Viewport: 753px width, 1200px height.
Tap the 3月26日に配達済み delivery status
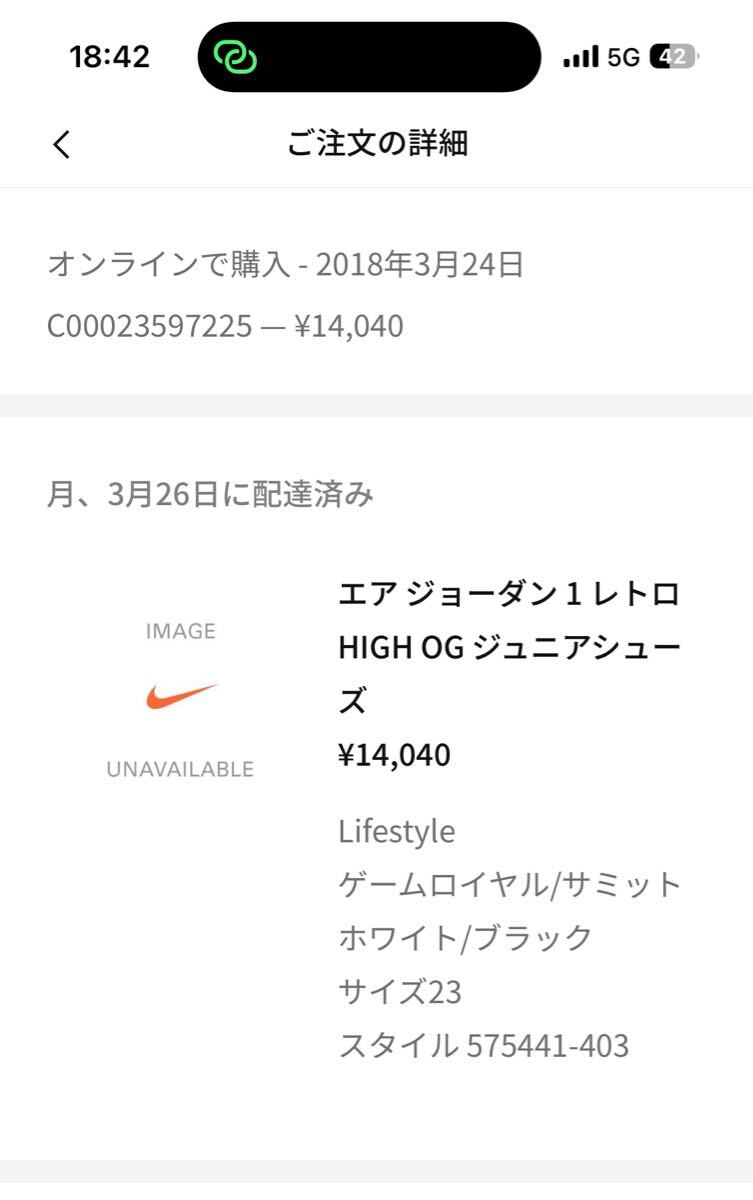(x=210, y=495)
